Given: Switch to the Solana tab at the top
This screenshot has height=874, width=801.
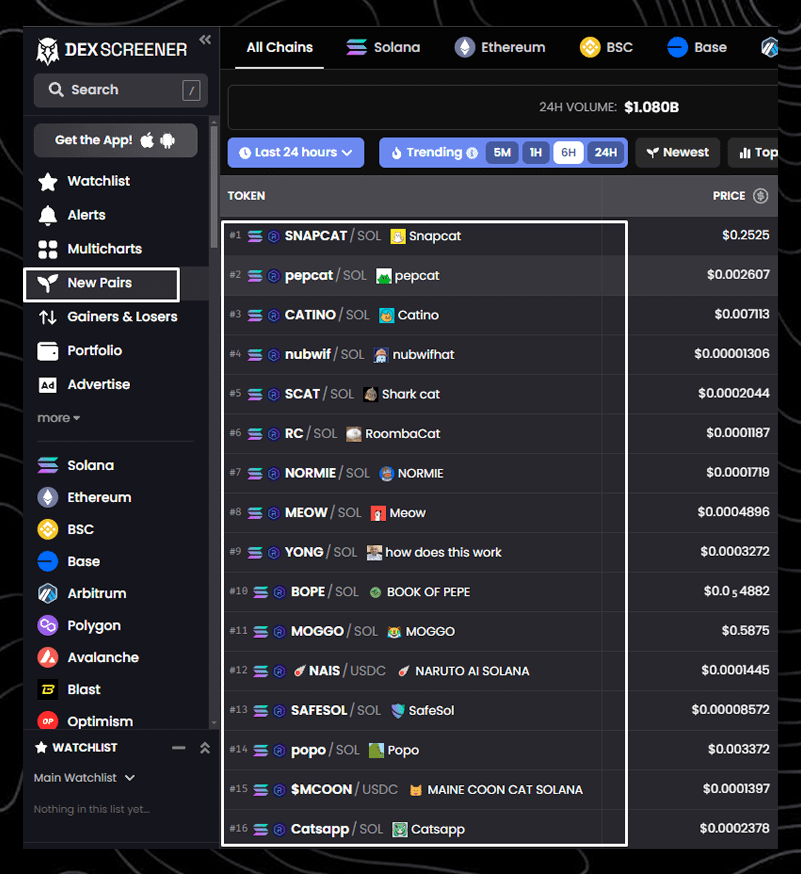Looking at the screenshot, I should coord(383,47).
